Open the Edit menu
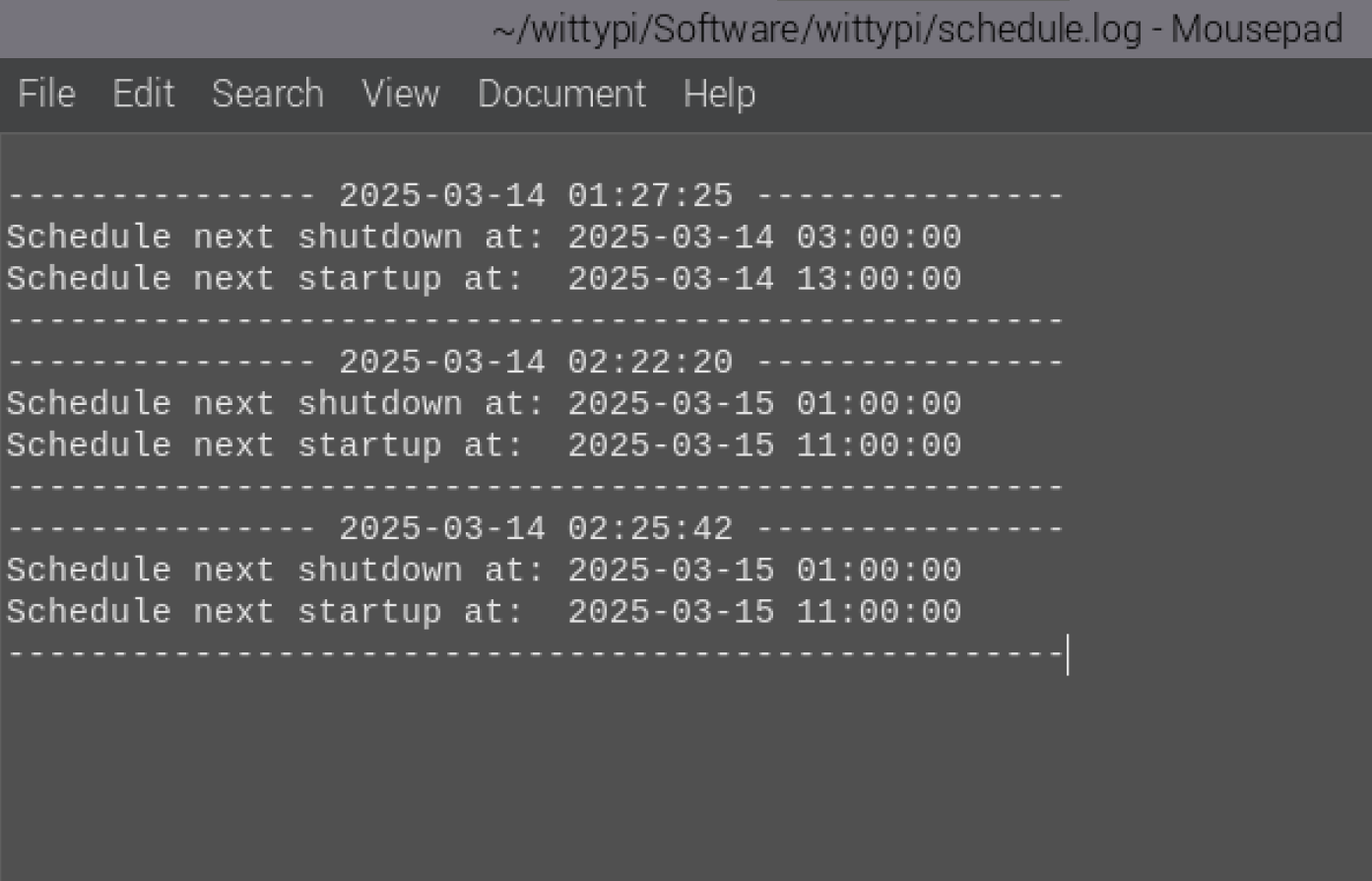The image size is (1372, 881). pos(143,94)
